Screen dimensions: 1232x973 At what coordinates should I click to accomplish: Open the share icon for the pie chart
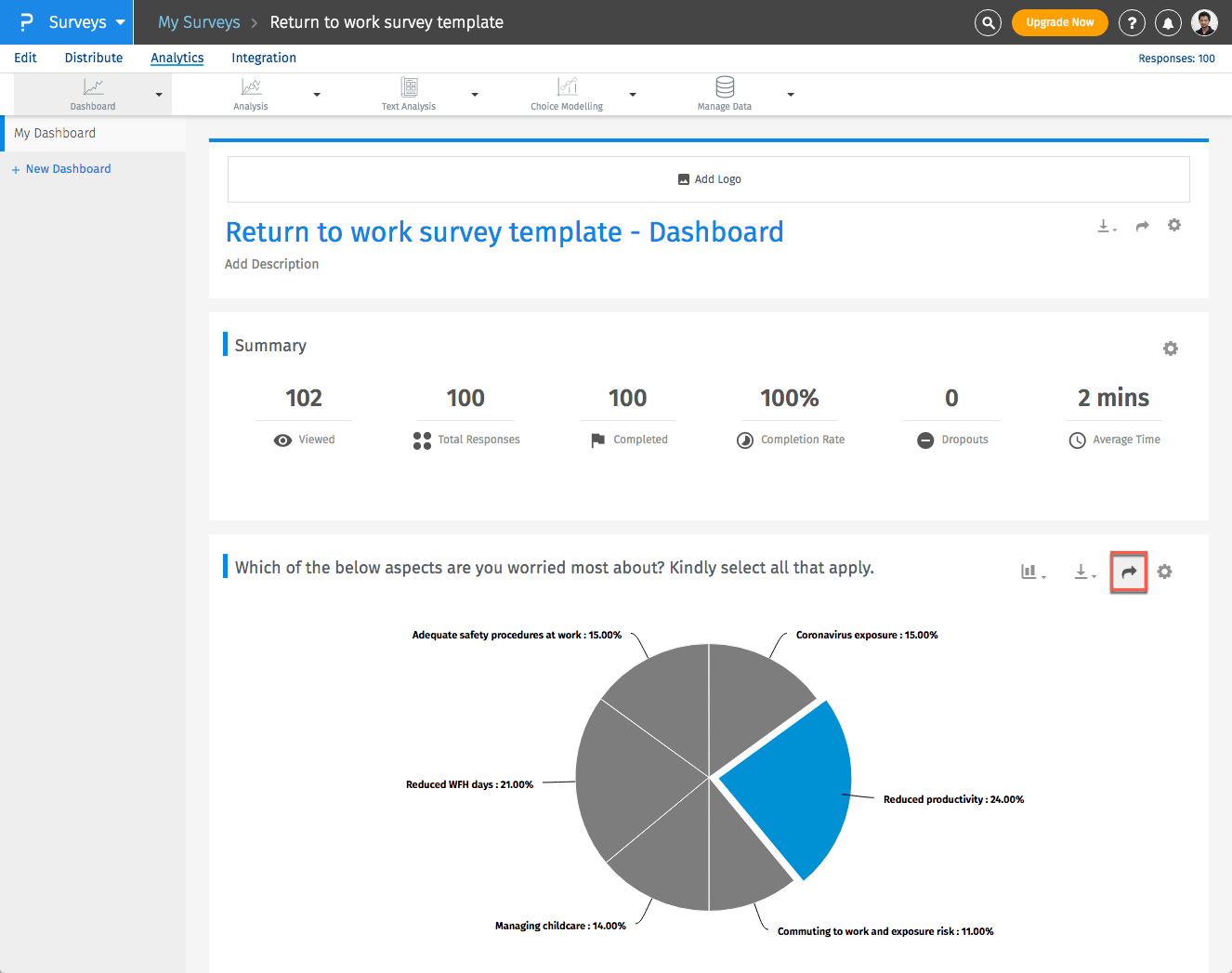1128,572
